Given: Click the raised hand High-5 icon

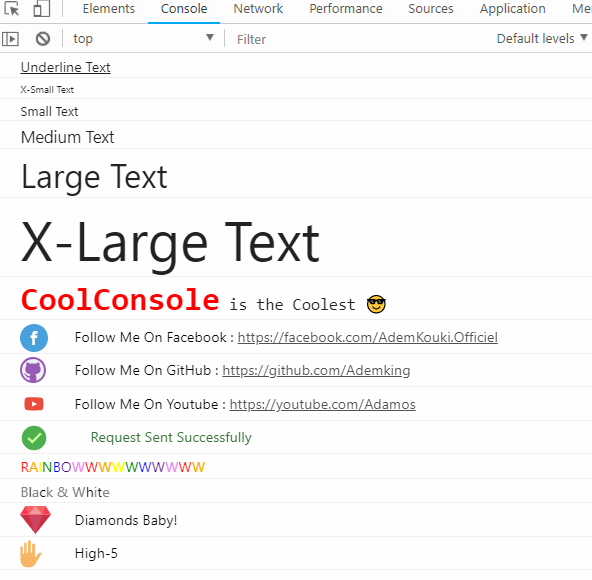Looking at the screenshot, I should pos(31,554).
